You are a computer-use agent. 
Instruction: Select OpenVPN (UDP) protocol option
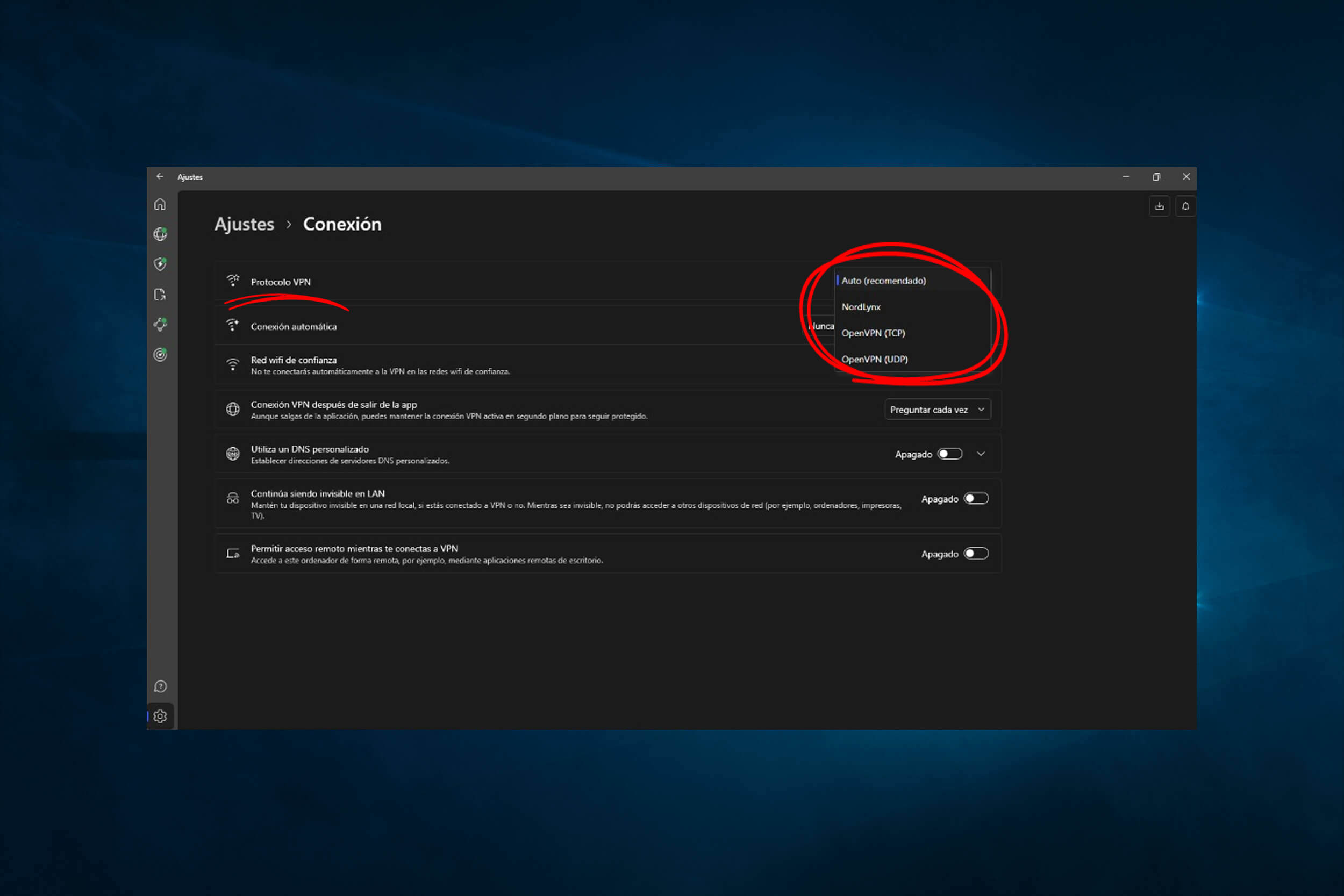[912, 359]
